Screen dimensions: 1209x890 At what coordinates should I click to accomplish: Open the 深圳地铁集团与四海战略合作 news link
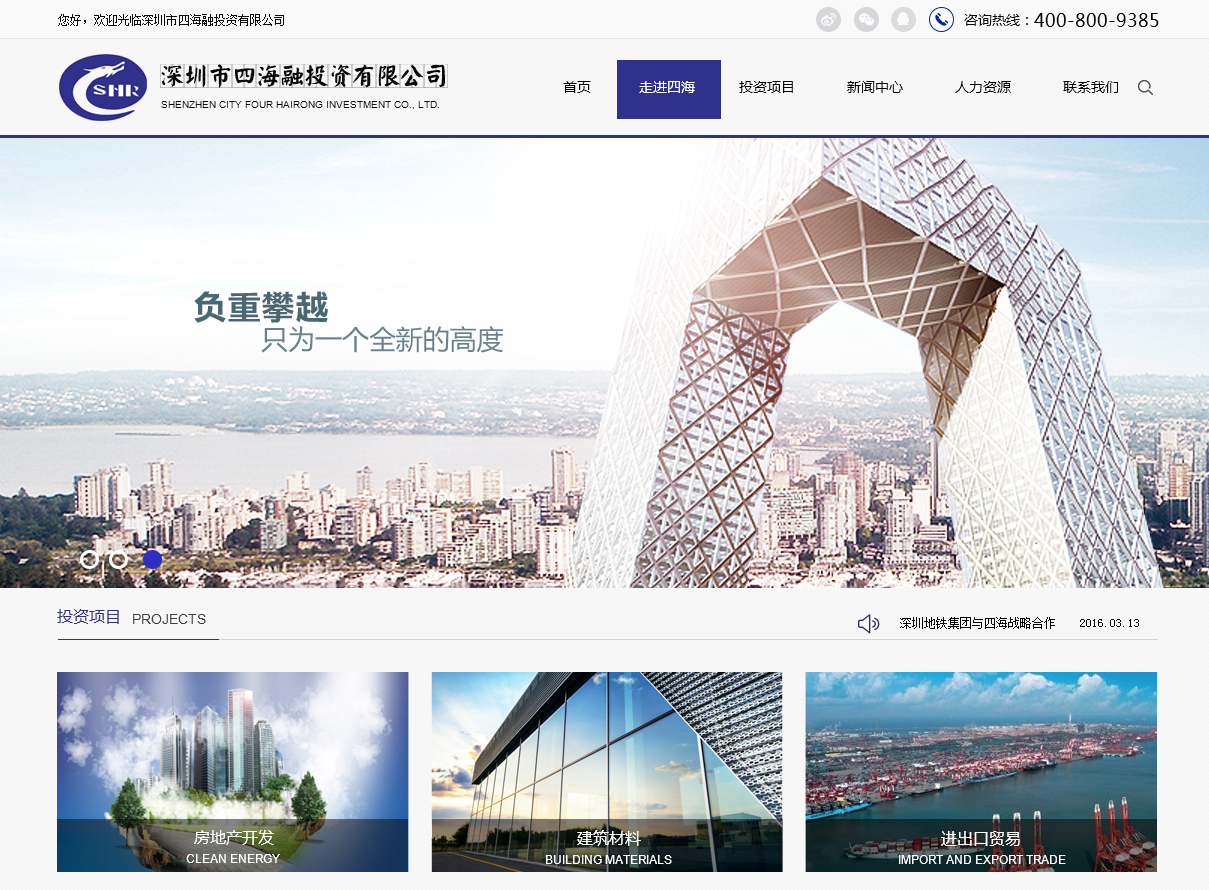click(977, 624)
